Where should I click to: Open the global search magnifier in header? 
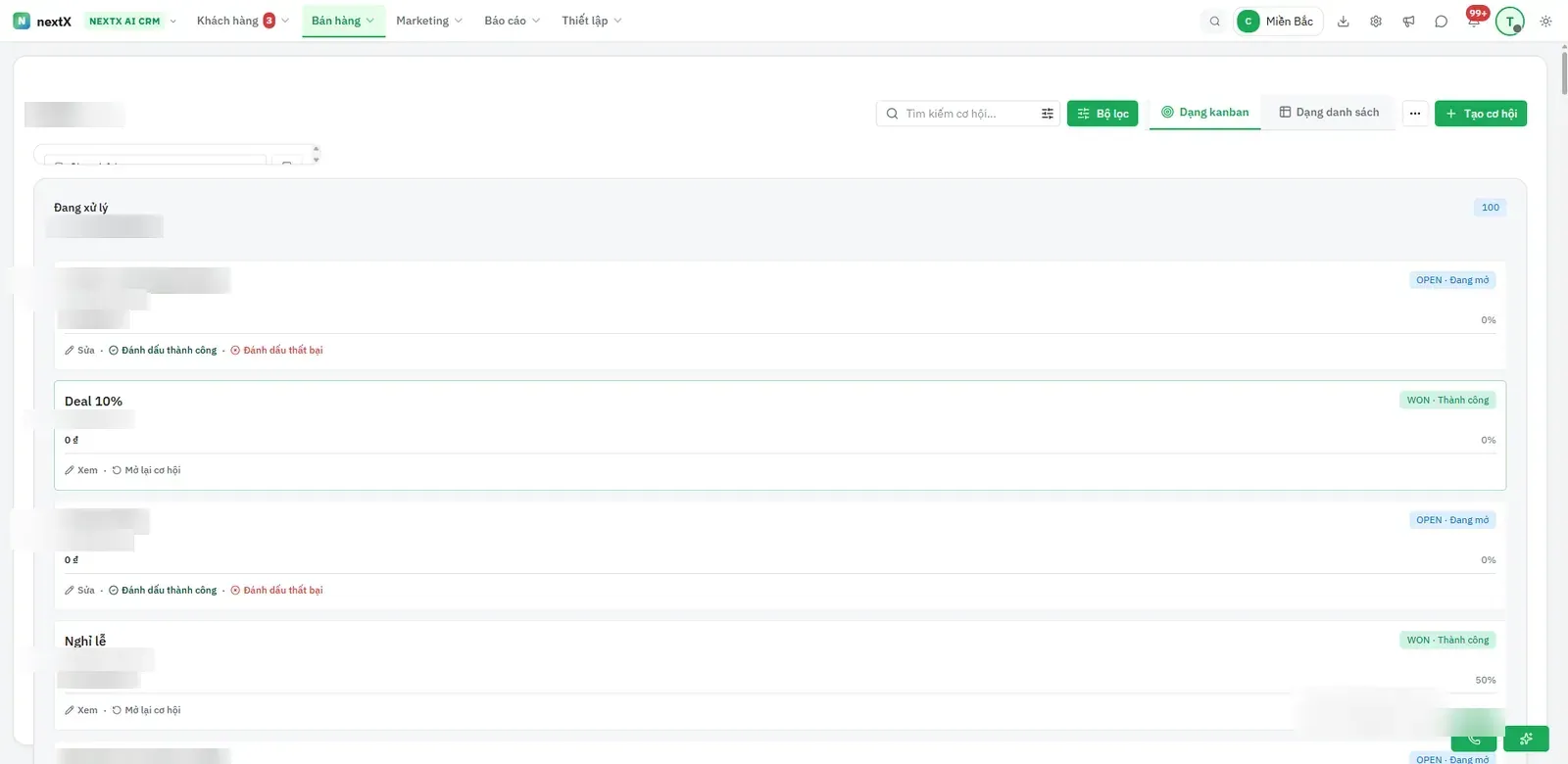pos(1215,22)
